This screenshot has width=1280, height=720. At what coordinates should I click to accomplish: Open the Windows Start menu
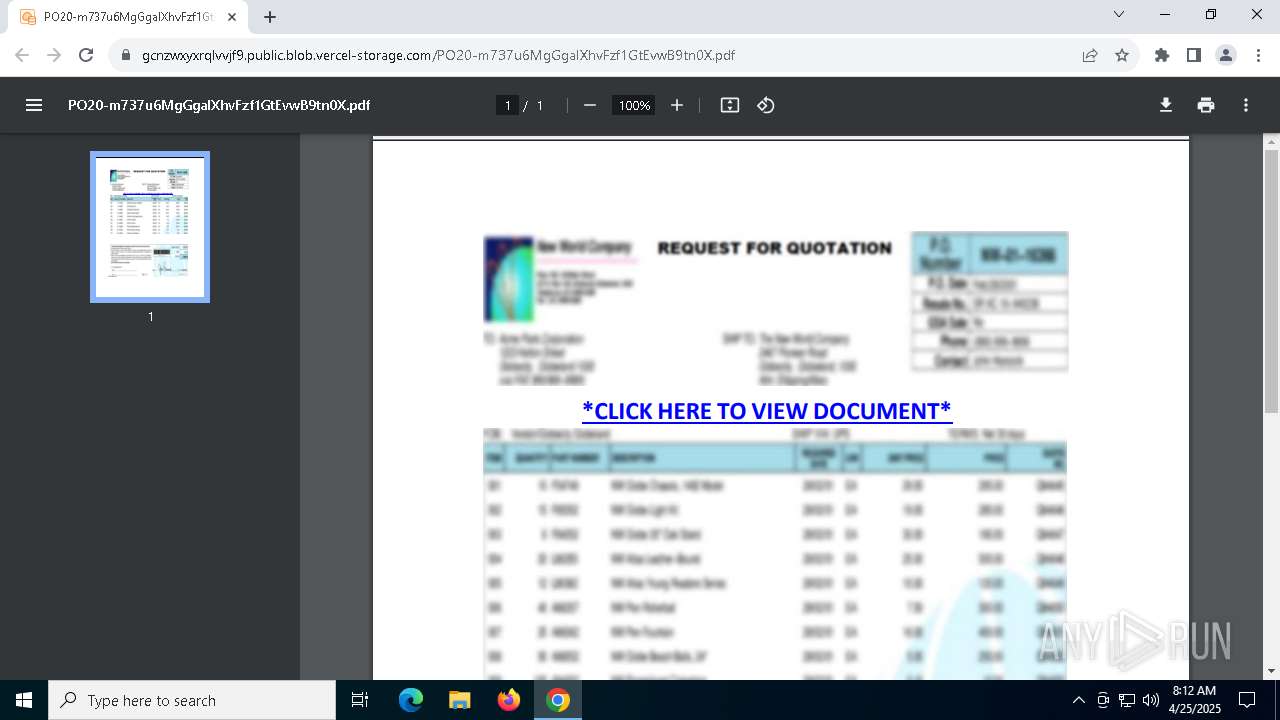point(24,700)
